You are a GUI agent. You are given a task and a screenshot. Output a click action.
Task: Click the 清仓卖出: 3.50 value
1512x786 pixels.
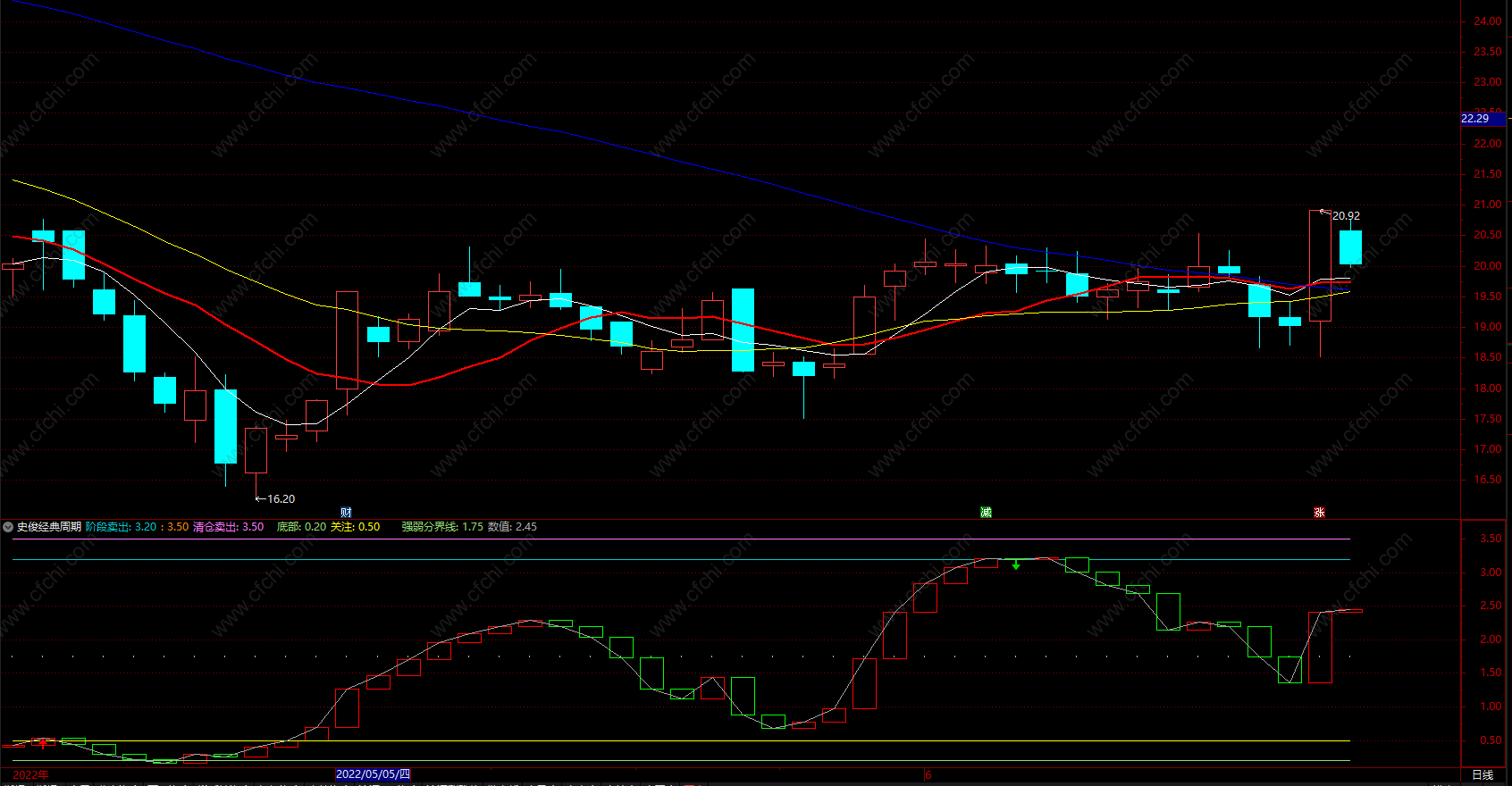[229, 527]
